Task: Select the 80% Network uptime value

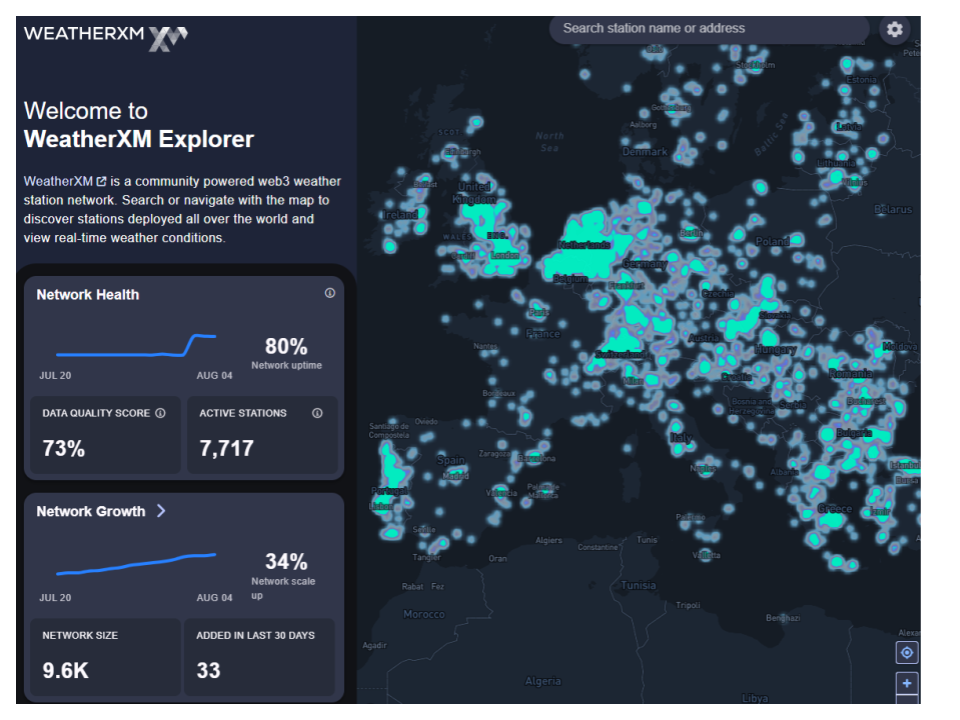Action: 286,347
